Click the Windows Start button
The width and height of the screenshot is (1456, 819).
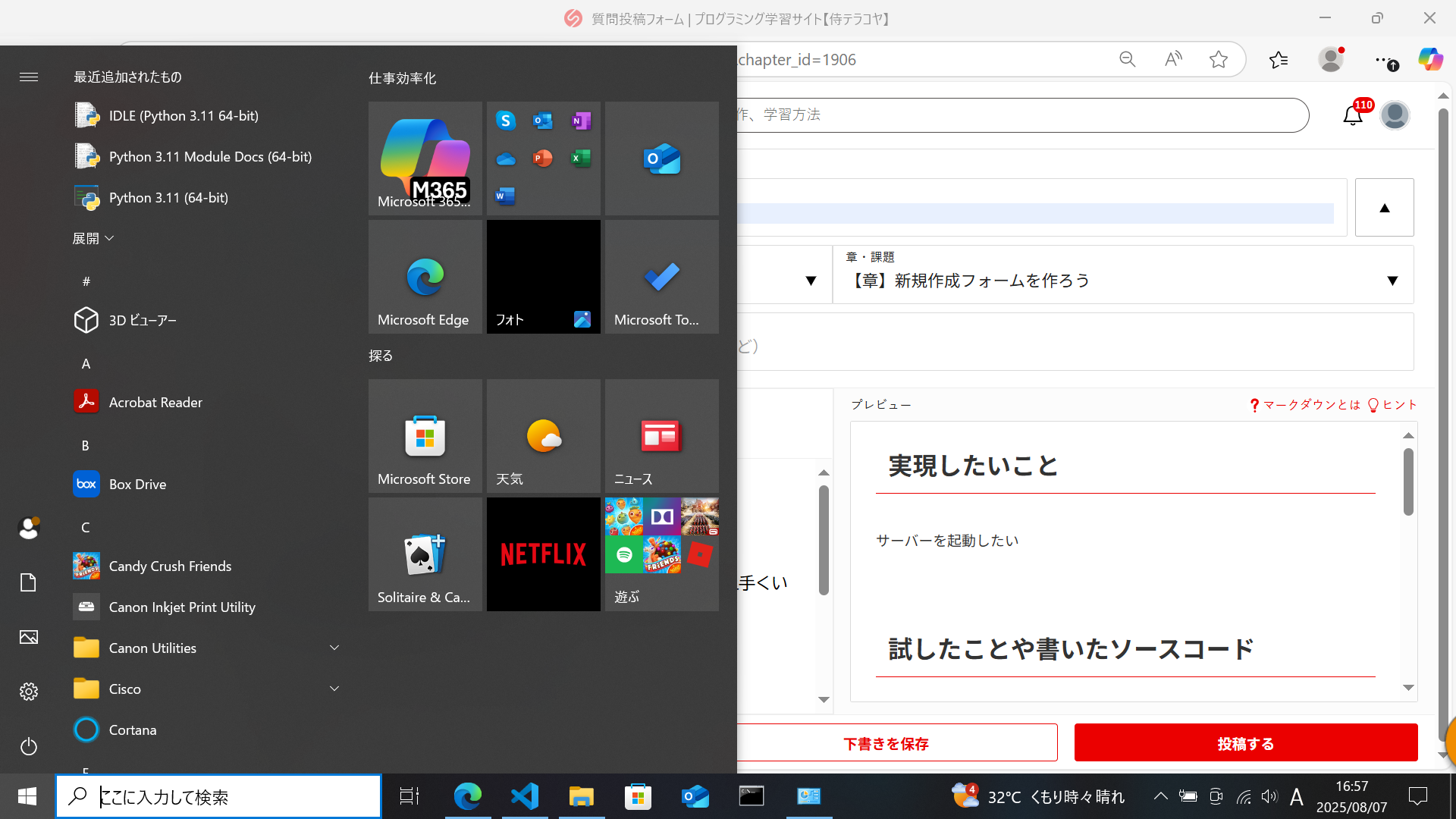27,796
